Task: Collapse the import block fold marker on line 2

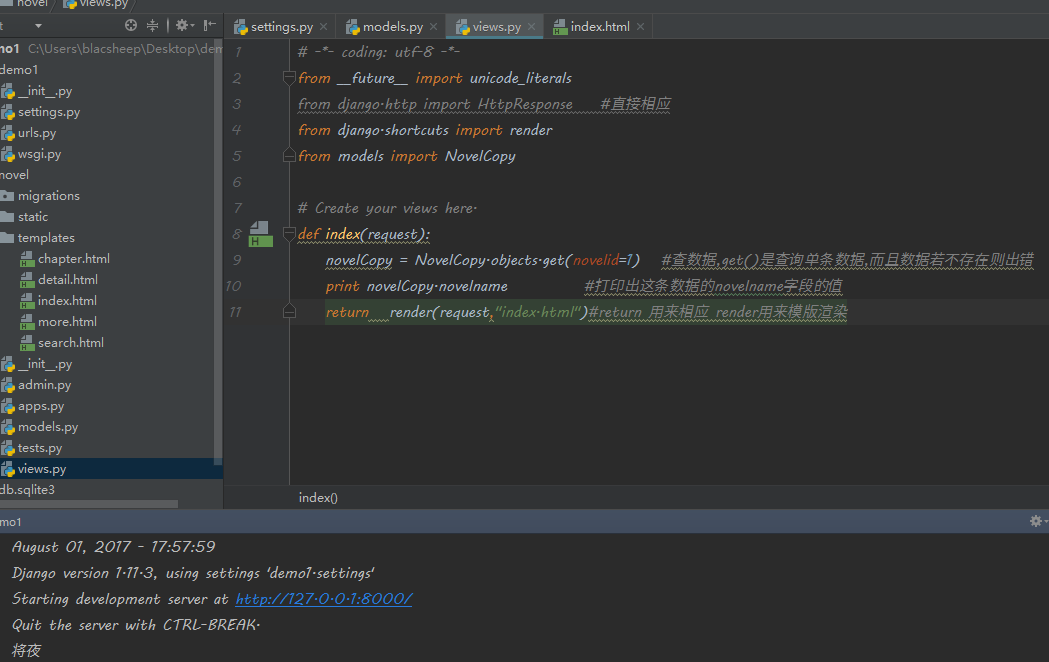Action: pyautogui.click(x=291, y=78)
